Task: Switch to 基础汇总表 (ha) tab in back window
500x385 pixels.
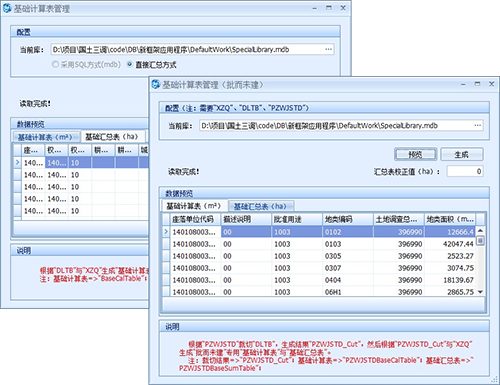Action: [x=112, y=136]
